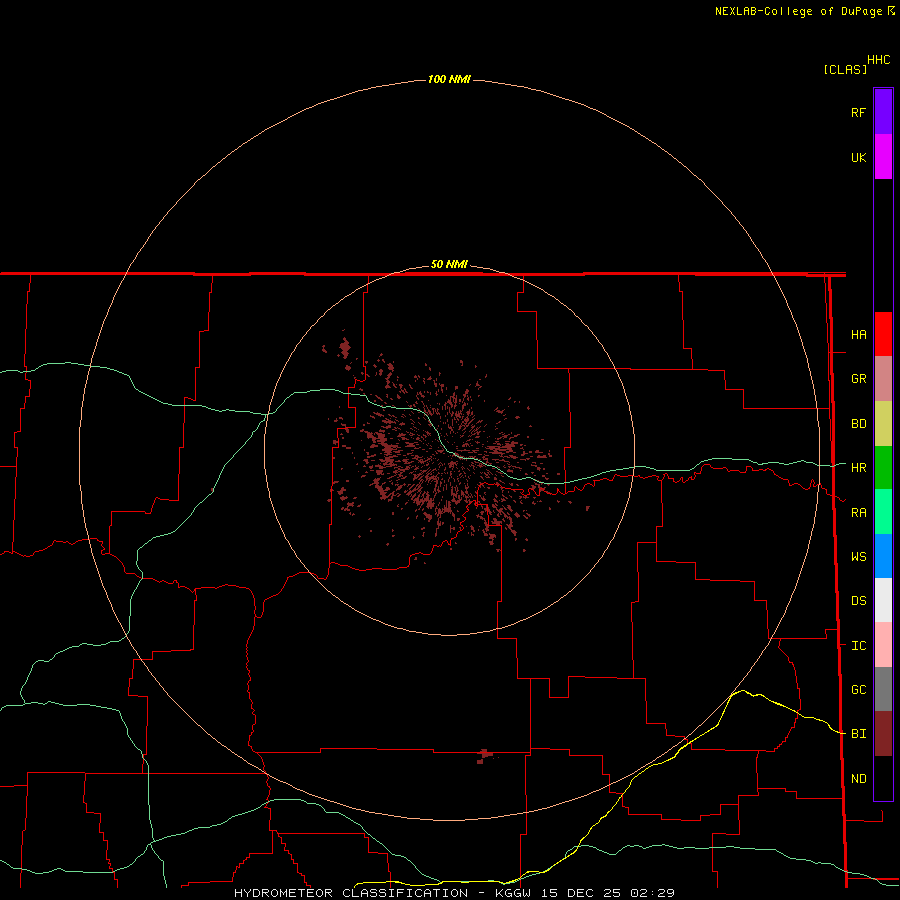This screenshot has width=900, height=900.
Task: Click the 'WS' legend label
Action: (x=859, y=556)
